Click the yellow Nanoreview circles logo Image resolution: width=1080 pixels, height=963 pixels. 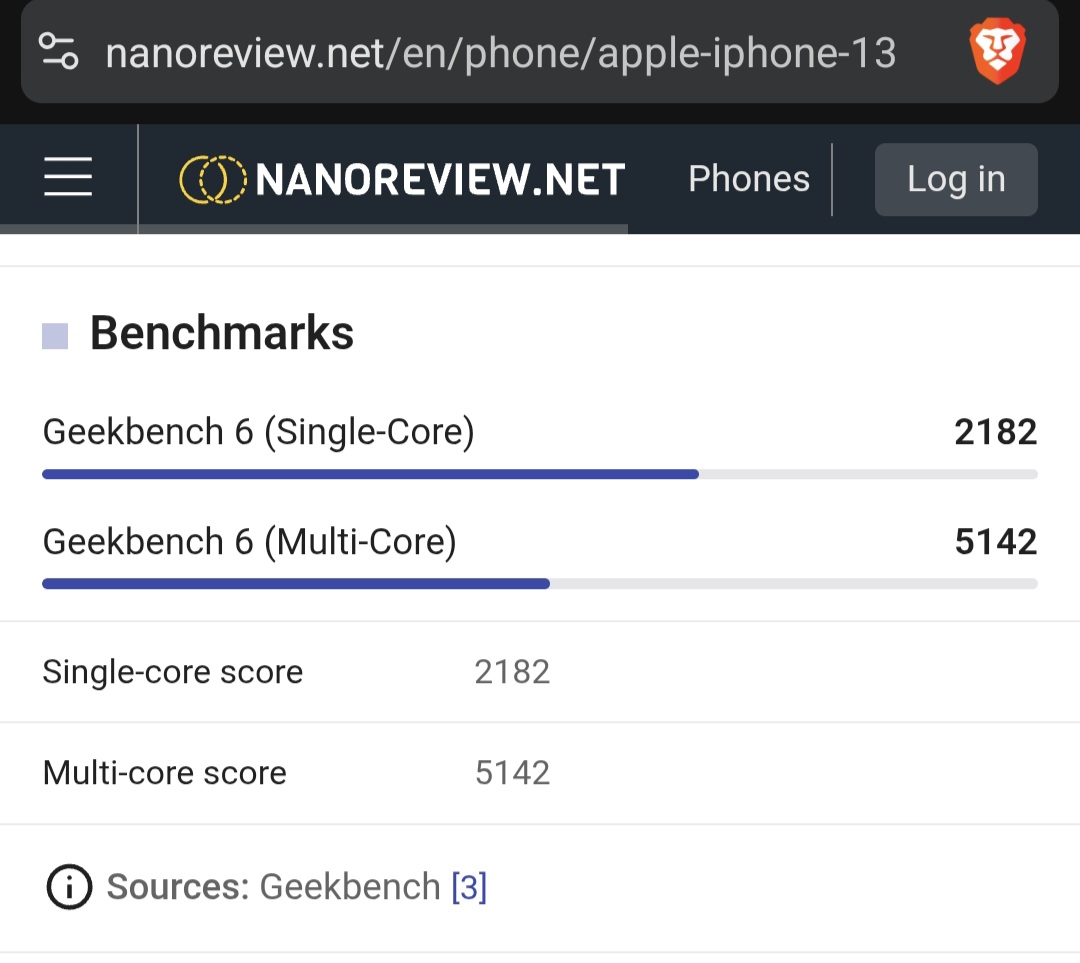point(211,180)
